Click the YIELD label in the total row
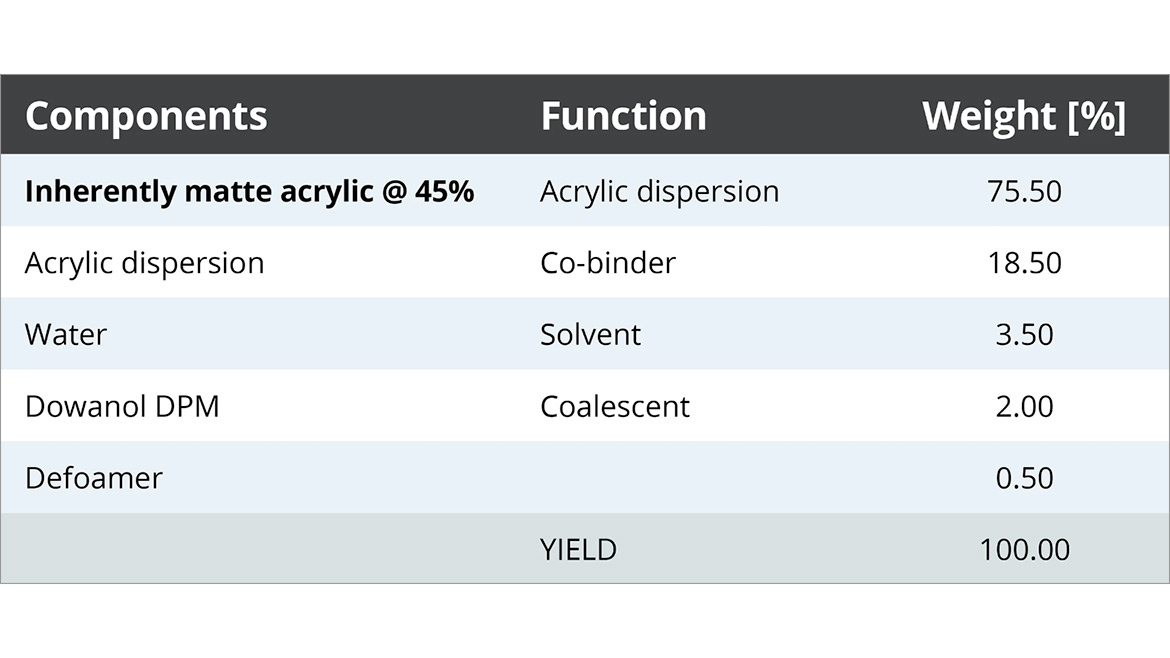Screen dimensions: 1170x658 pyautogui.click(x=578, y=549)
